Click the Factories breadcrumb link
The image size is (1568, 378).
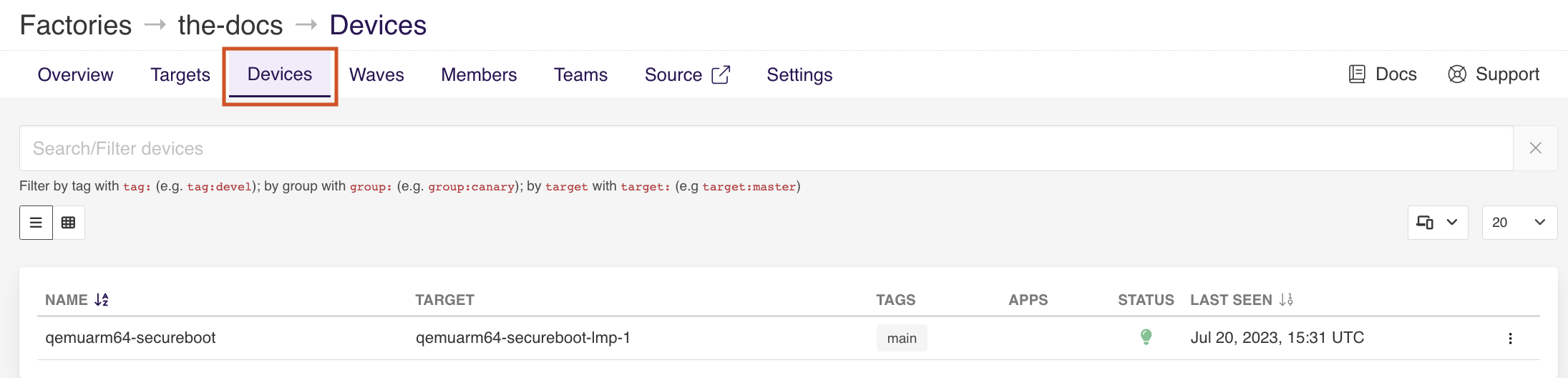pos(76,25)
